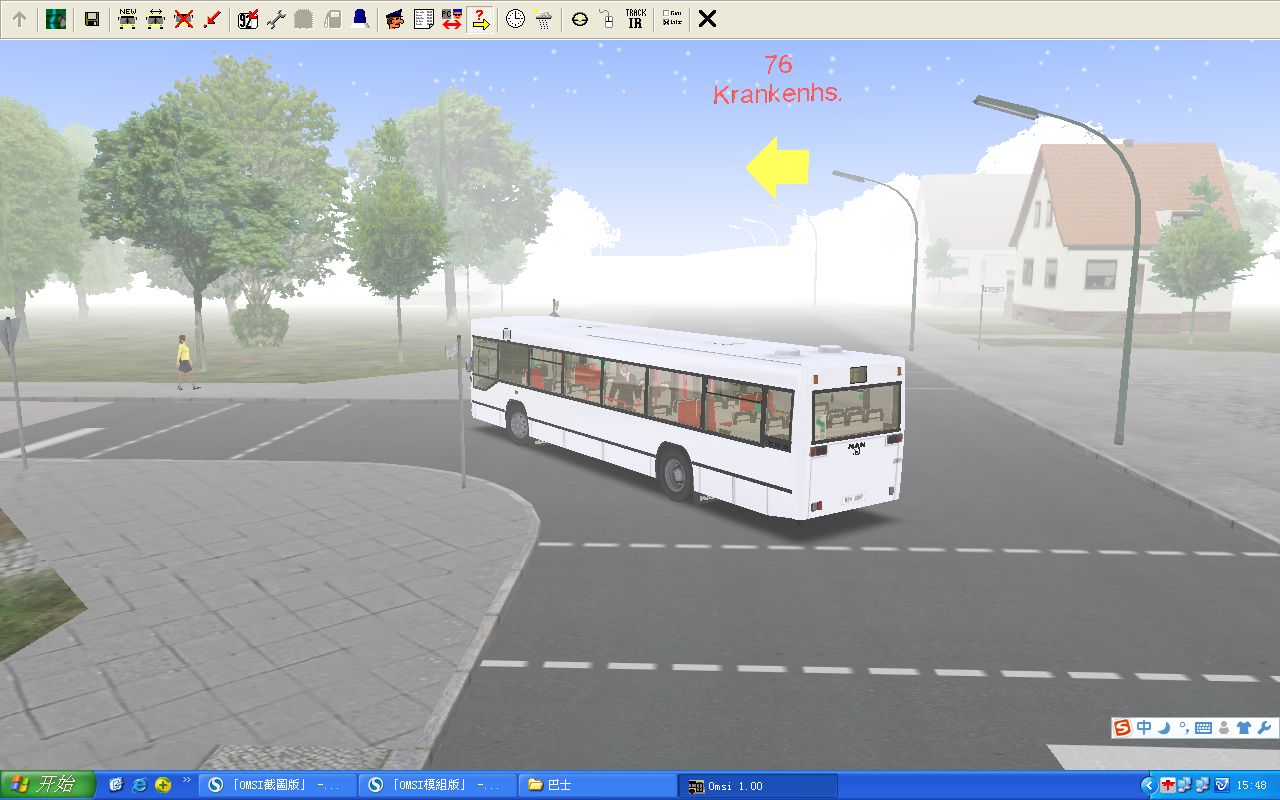Delete the bus with the red-crossed bus icon
The width and height of the screenshot is (1280, 800).
183,18
